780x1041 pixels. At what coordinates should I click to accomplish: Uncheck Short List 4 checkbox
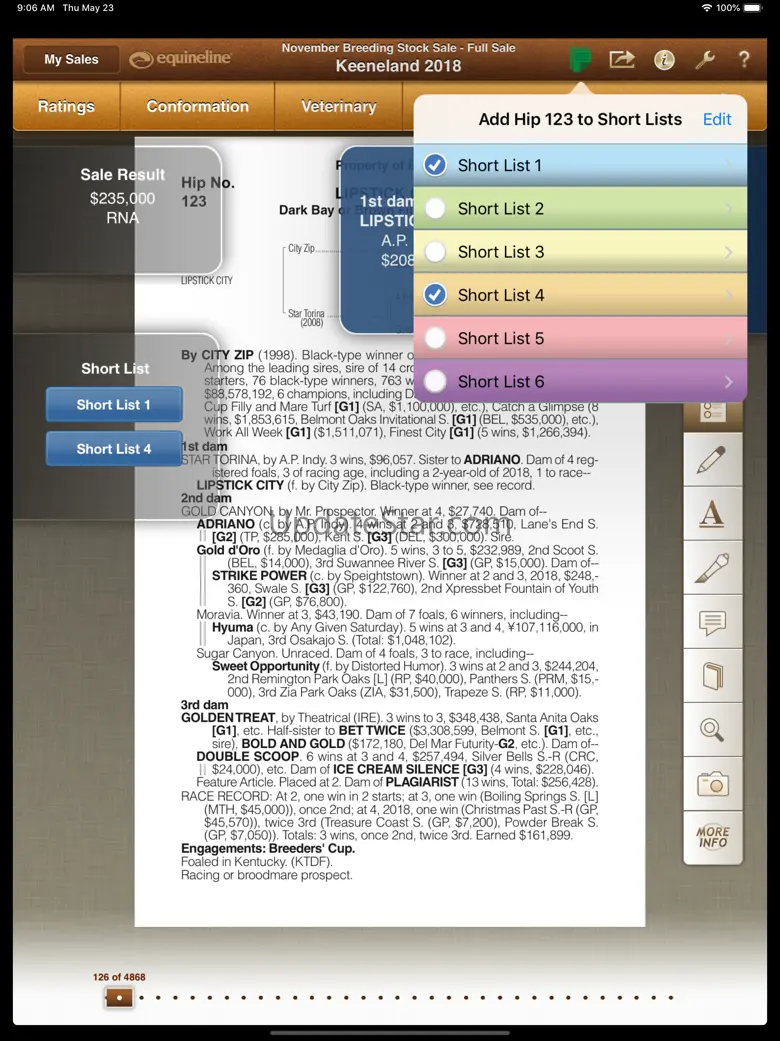[x=435, y=295]
